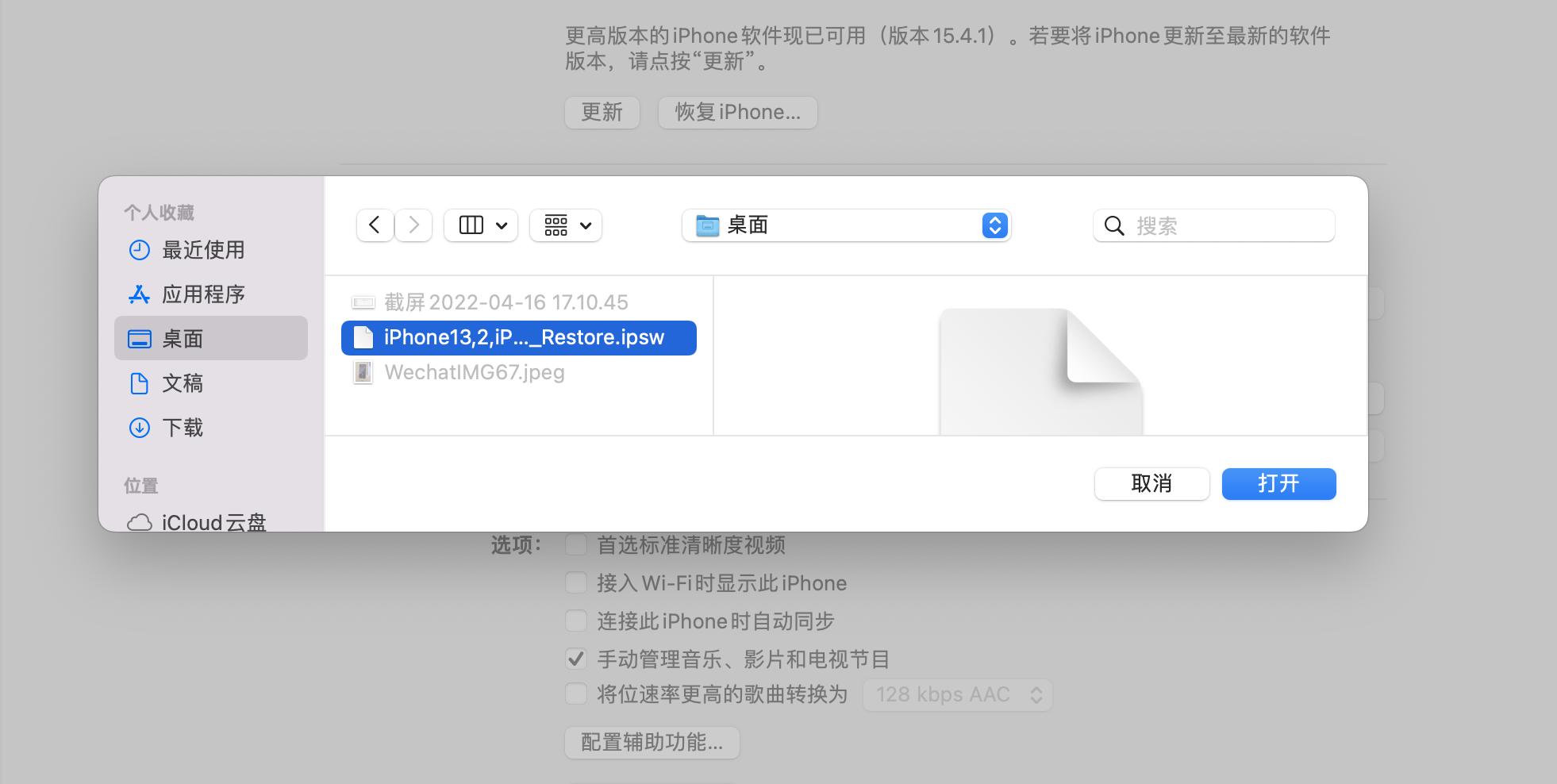The width and height of the screenshot is (1557, 784).
Task: Click the search magnifier in the dialog
Action: tap(1114, 225)
